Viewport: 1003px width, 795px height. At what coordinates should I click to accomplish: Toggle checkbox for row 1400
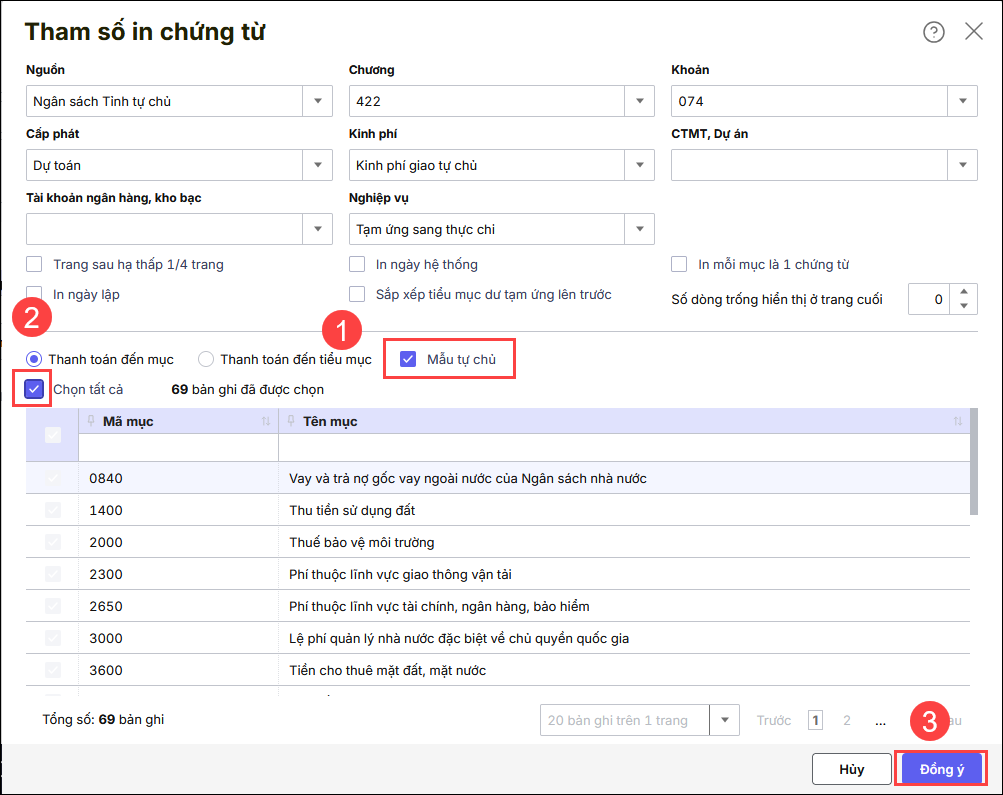[53, 510]
